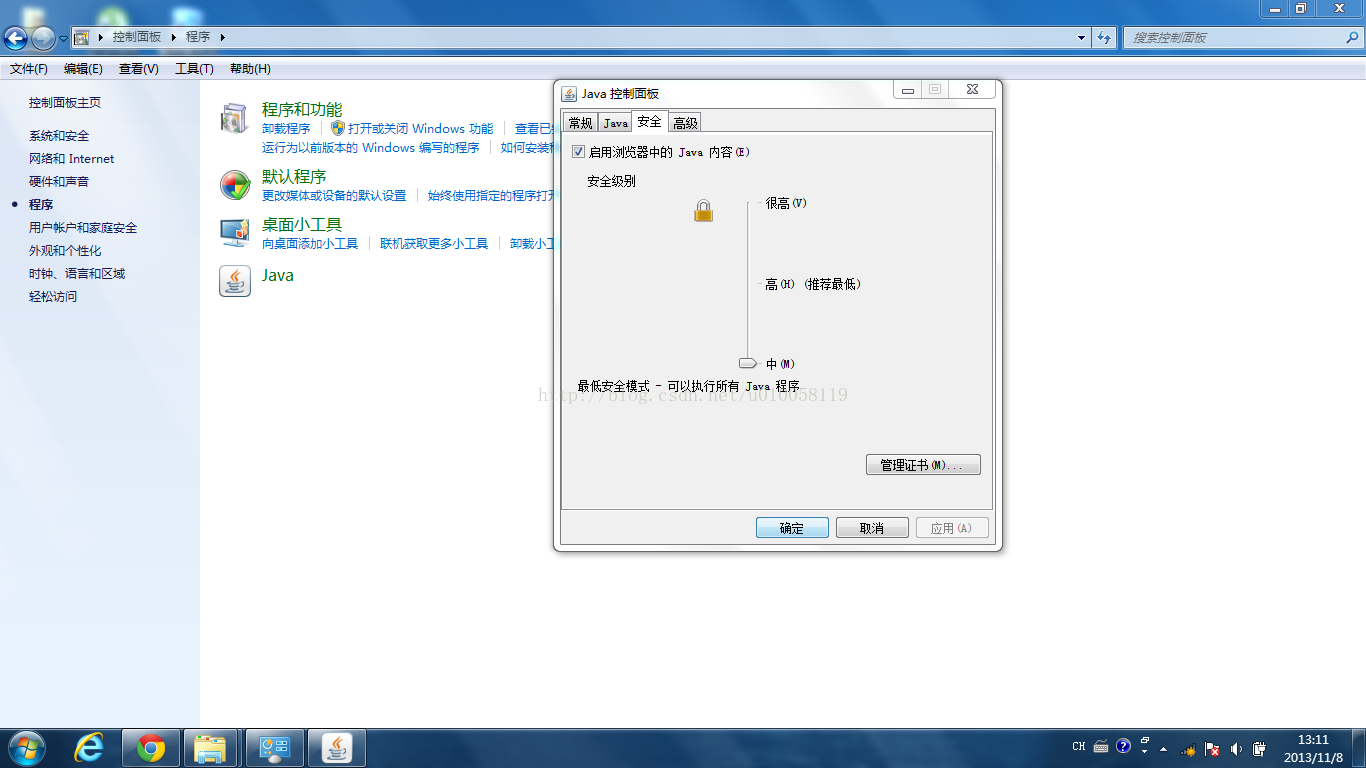Open the Windows Explorer folder taskbar icon

click(210, 748)
